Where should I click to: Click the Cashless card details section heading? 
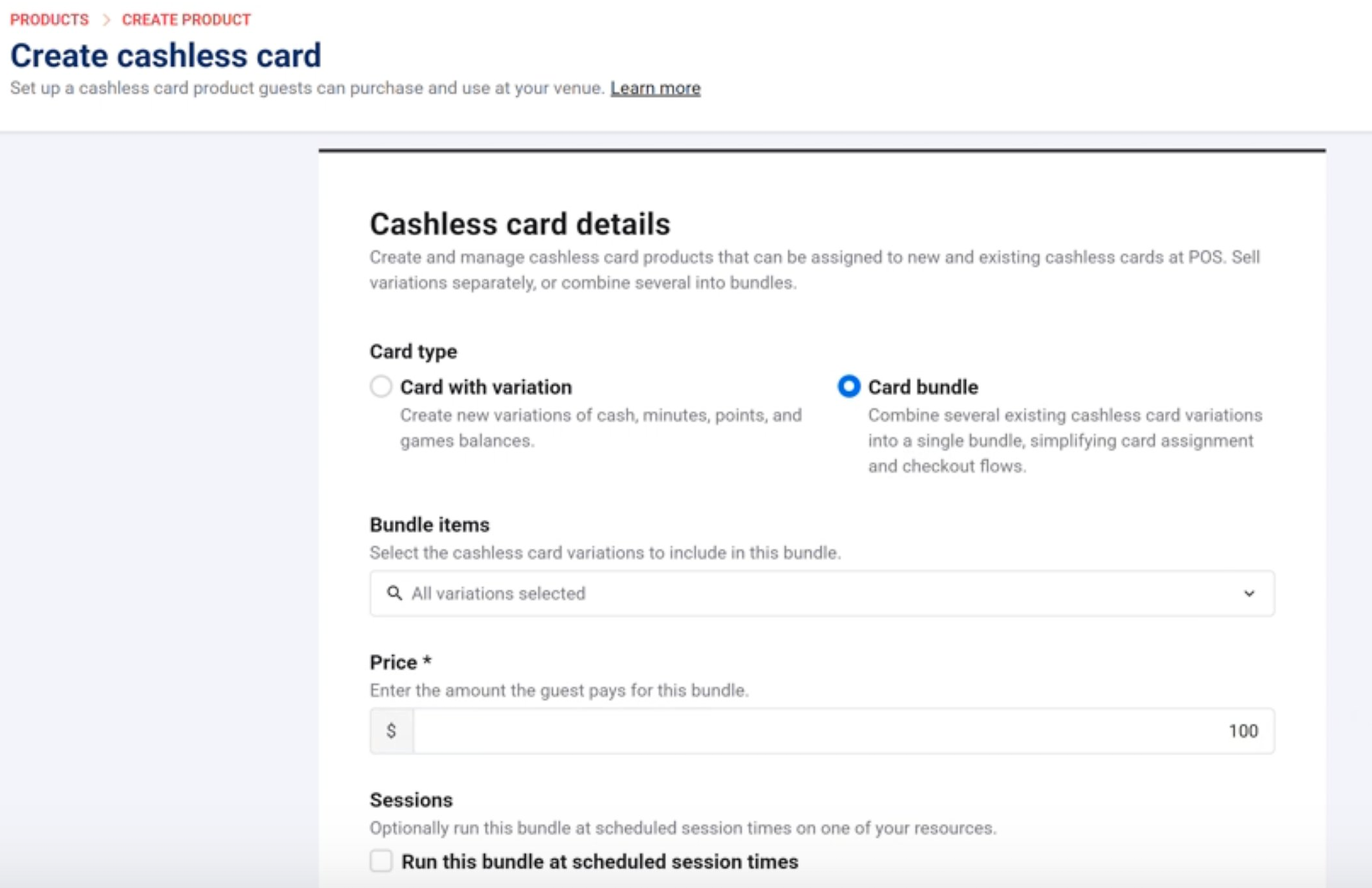pyautogui.click(x=519, y=223)
